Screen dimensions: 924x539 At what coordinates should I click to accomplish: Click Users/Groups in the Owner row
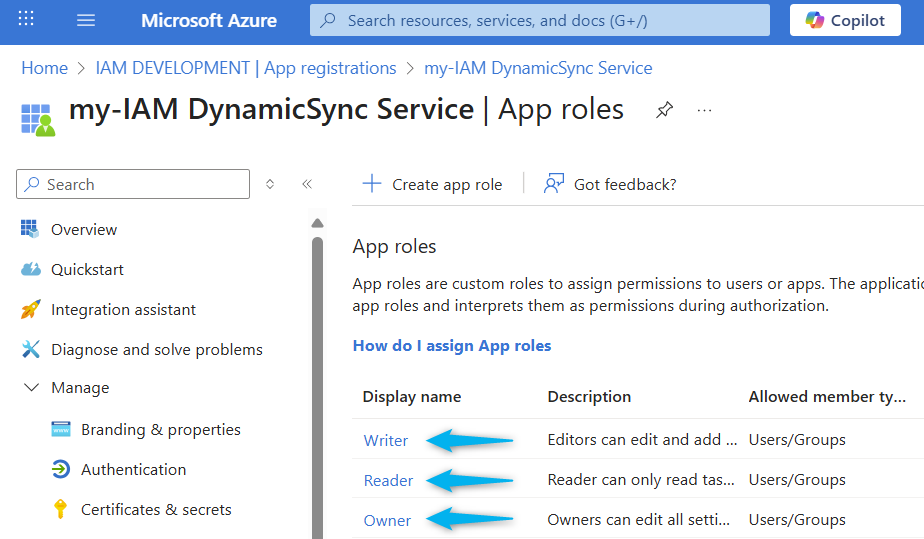click(797, 520)
